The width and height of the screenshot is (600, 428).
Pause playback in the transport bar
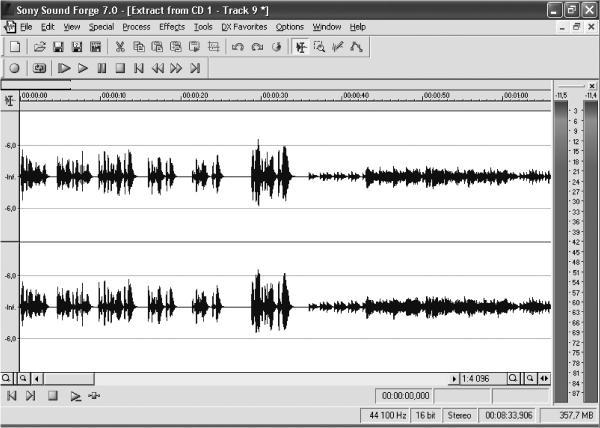point(101,68)
